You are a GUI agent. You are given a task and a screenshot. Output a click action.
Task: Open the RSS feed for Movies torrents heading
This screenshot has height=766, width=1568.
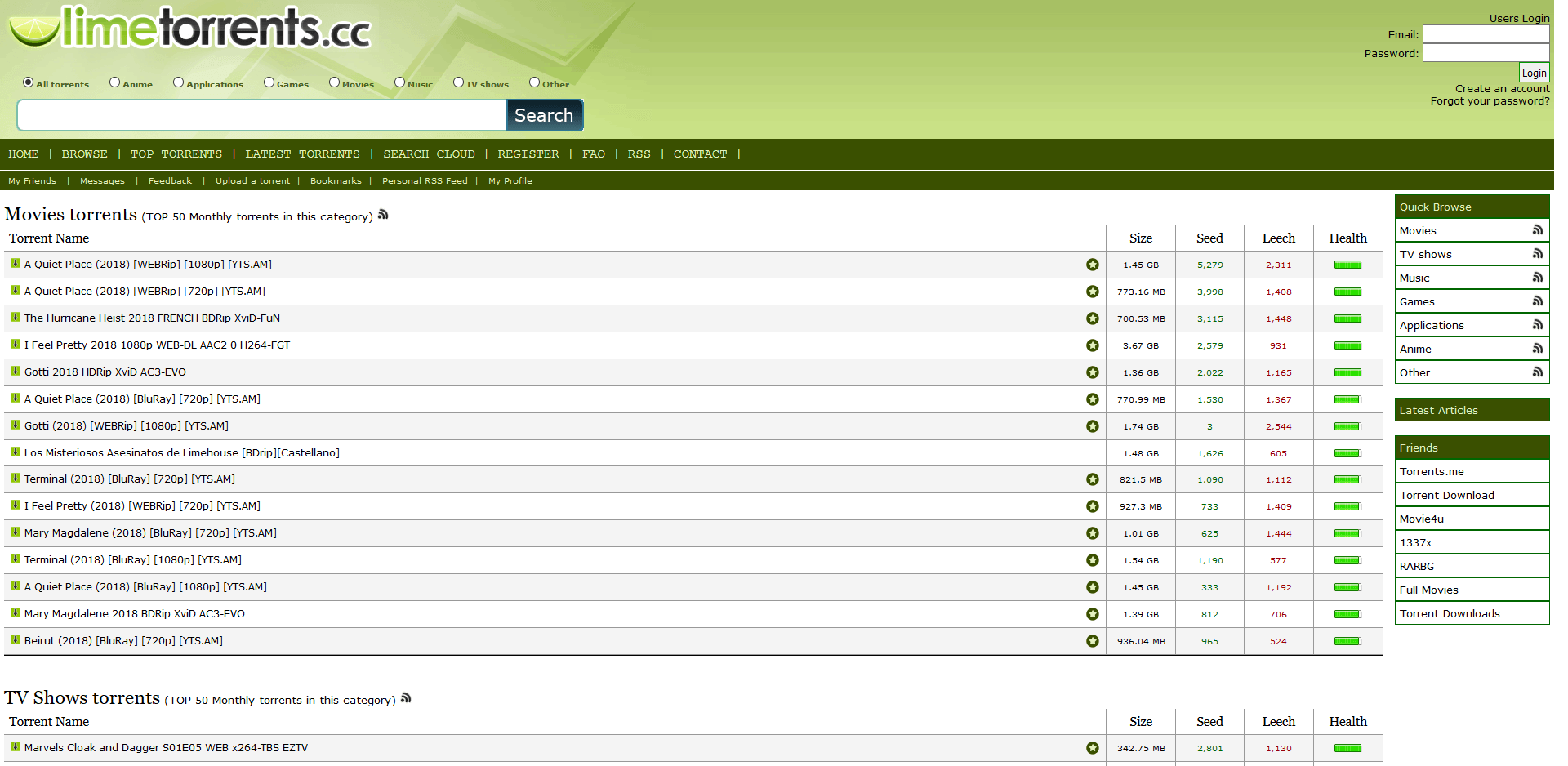pyautogui.click(x=383, y=214)
